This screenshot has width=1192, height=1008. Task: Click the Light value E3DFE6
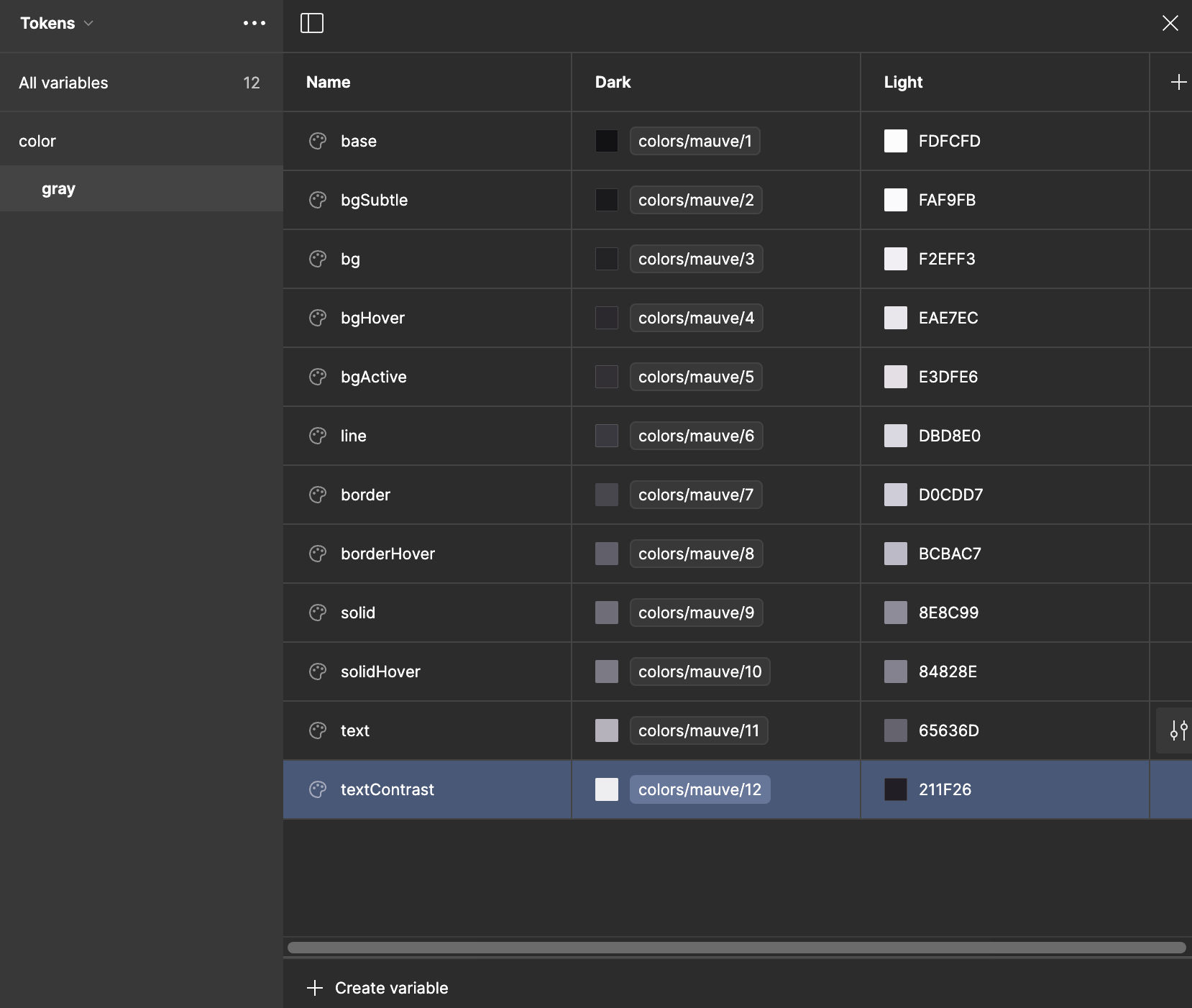tap(948, 377)
